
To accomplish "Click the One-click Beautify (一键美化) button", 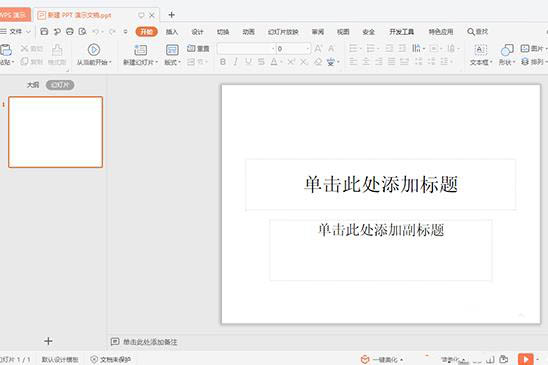I will (x=382, y=359).
